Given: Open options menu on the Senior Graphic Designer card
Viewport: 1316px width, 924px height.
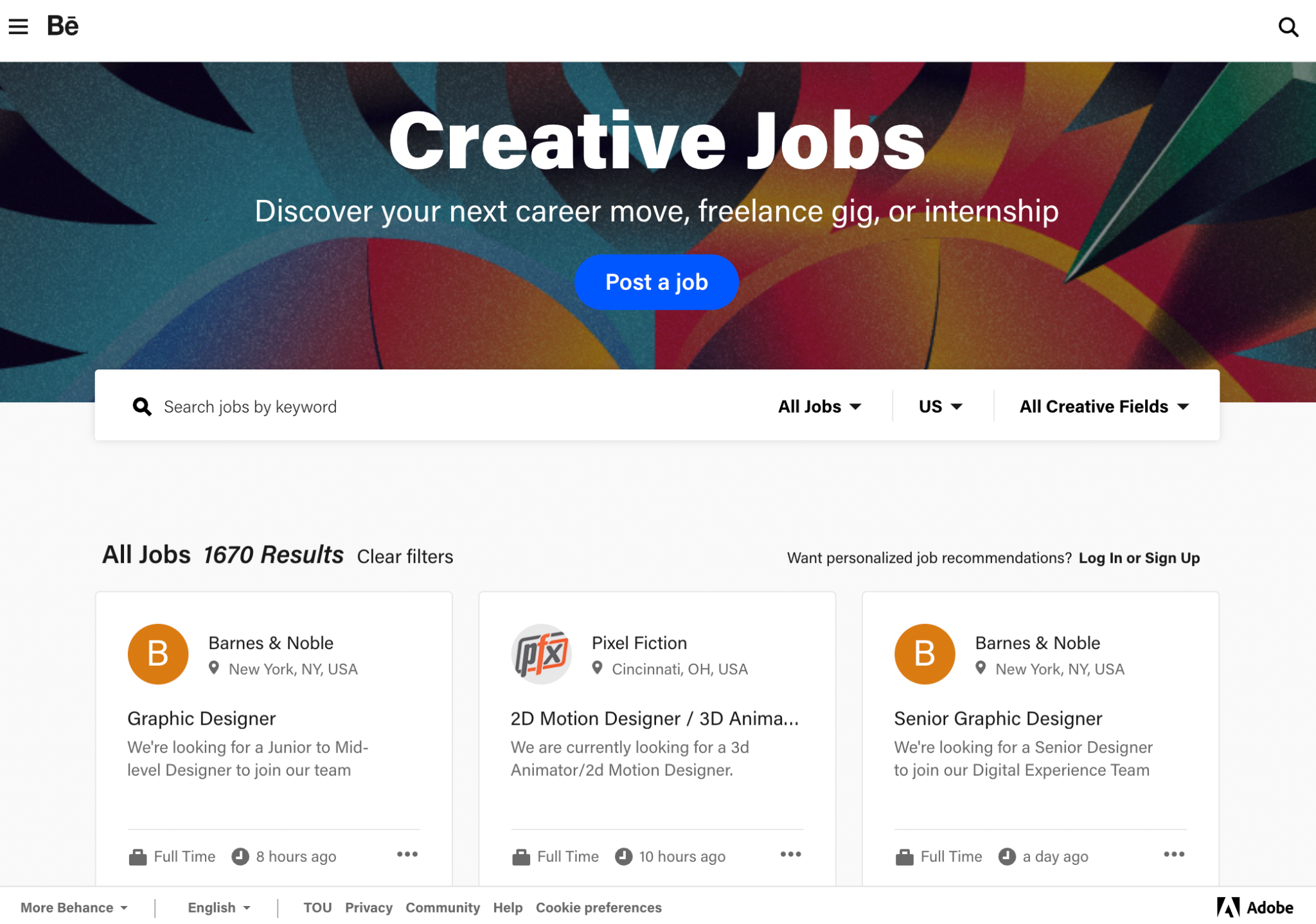Looking at the screenshot, I should coord(1173,854).
